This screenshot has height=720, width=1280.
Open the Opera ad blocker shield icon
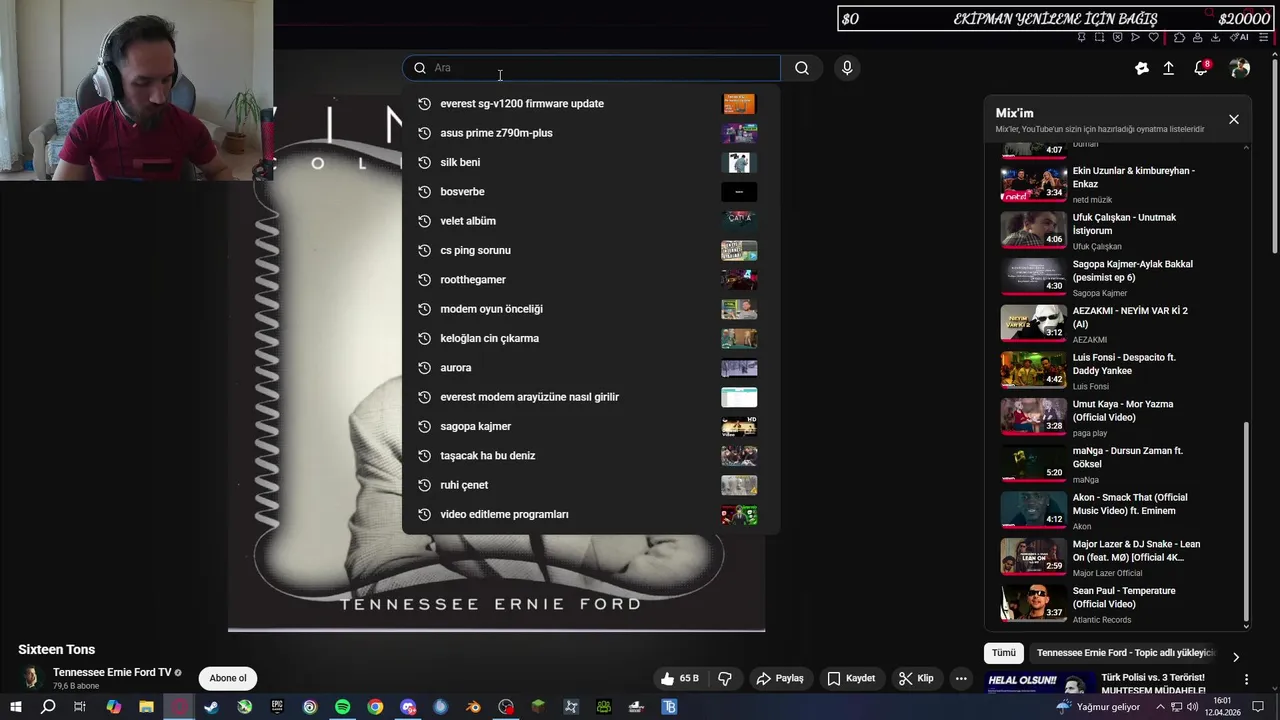point(1118,37)
